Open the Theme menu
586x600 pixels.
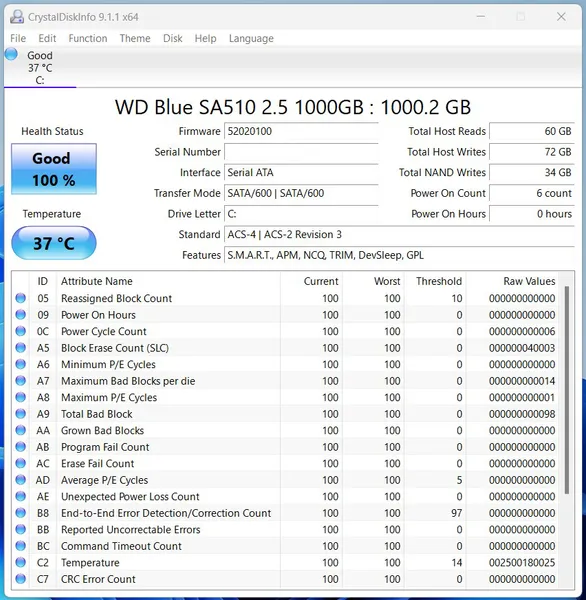(135, 38)
